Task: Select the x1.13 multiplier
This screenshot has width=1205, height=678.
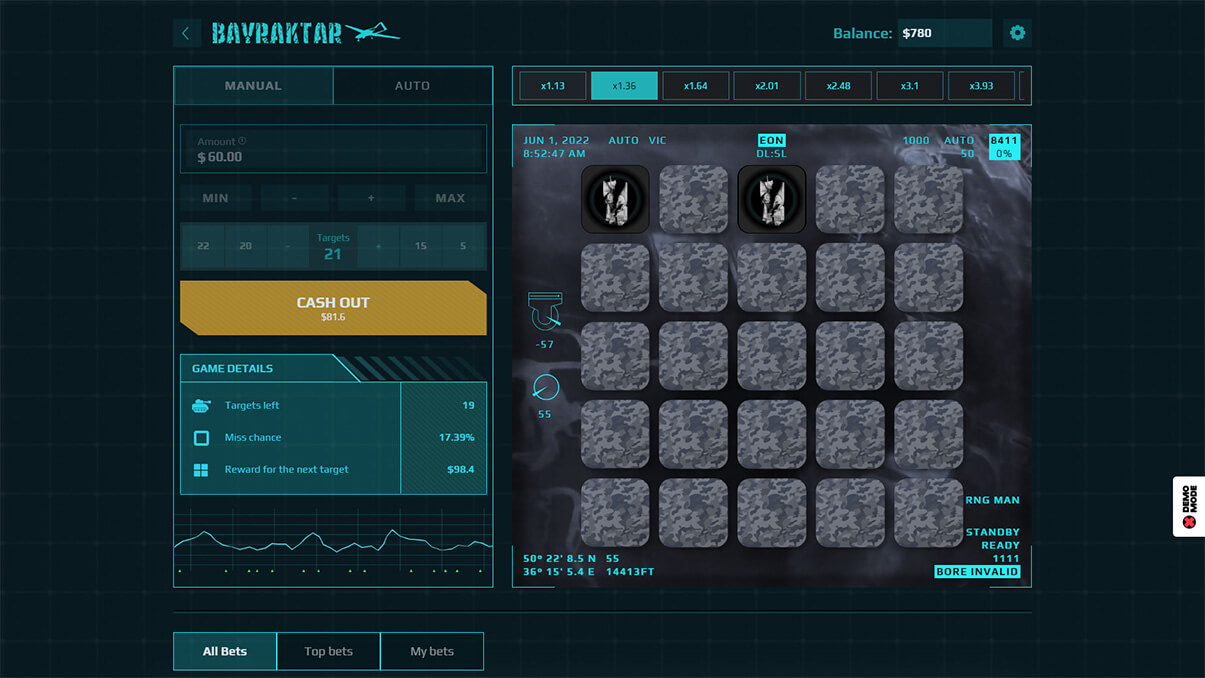Action: [x=553, y=86]
